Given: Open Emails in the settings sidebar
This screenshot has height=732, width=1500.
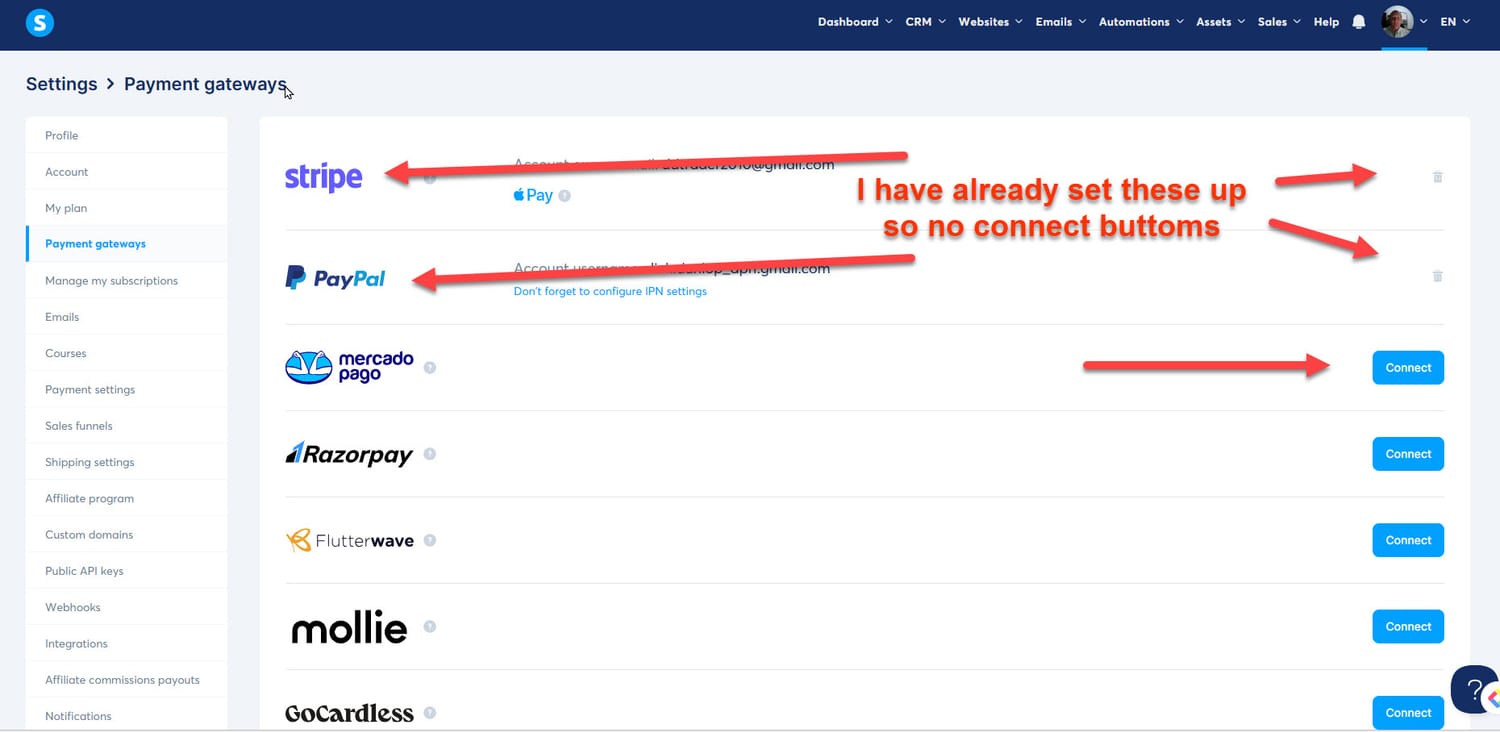Looking at the screenshot, I should [x=127, y=317].
